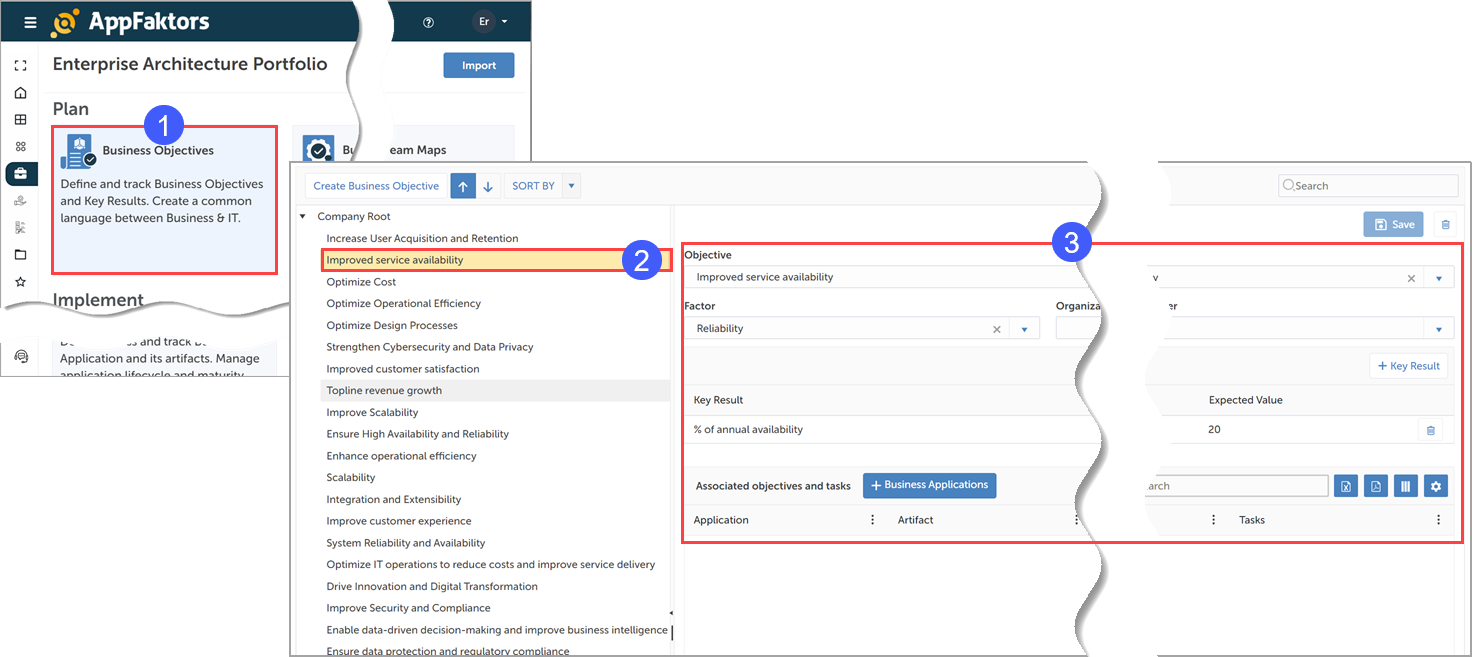Open the hamburger menu beside AppFaktors logo
This screenshot has height=657, width=1472.
coord(30,22)
